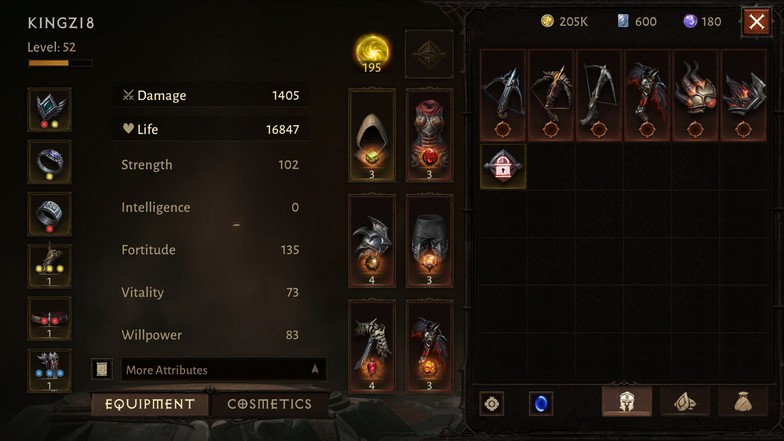The height and width of the screenshot is (441, 784).
Task: Select the equipped hood helmet slot
Action: click(372, 135)
